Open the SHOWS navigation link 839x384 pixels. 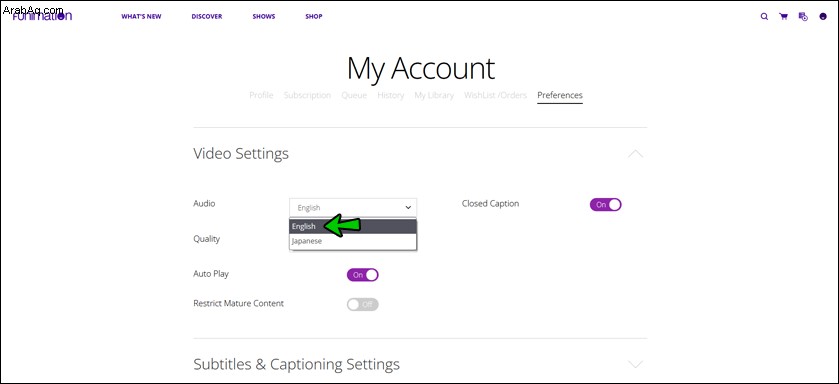(x=264, y=17)
